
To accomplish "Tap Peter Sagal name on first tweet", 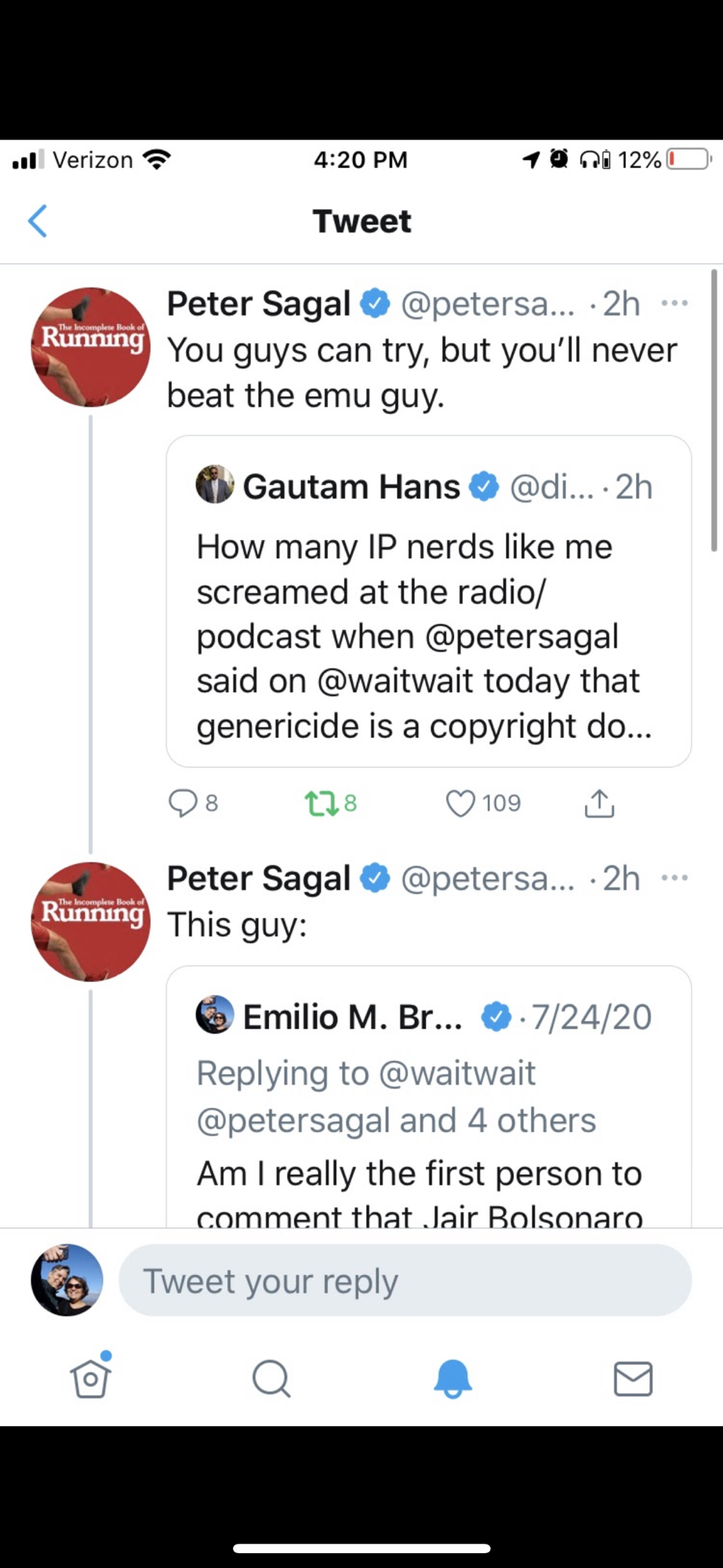I will 259,304.
